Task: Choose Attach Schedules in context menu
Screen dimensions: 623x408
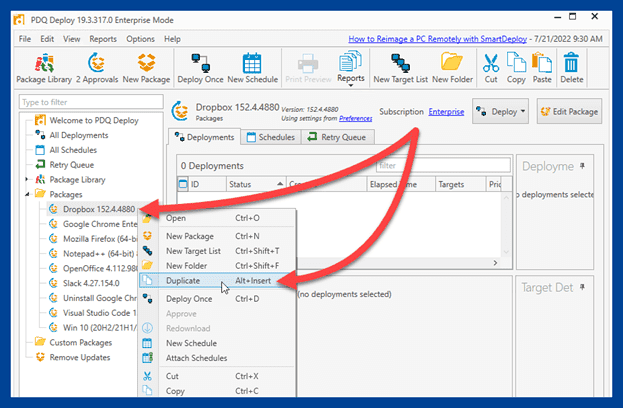Action: pos(217,358)
